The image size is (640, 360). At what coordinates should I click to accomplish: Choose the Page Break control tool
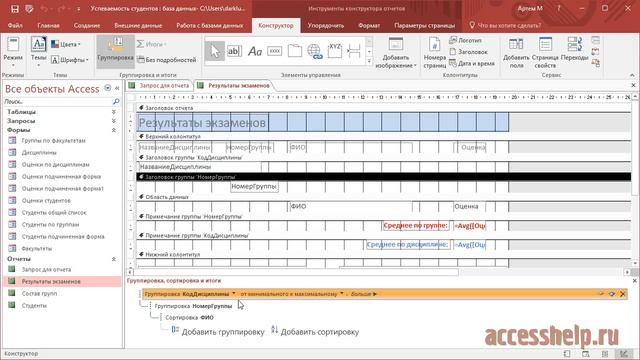pyautogui.click(x=354, y=51)
